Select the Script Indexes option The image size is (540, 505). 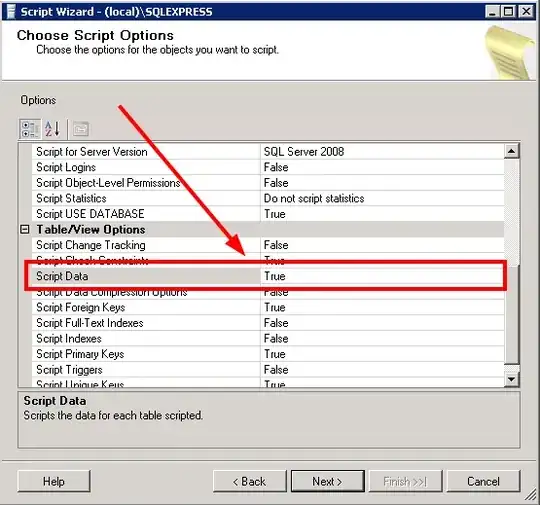[69, 338]
